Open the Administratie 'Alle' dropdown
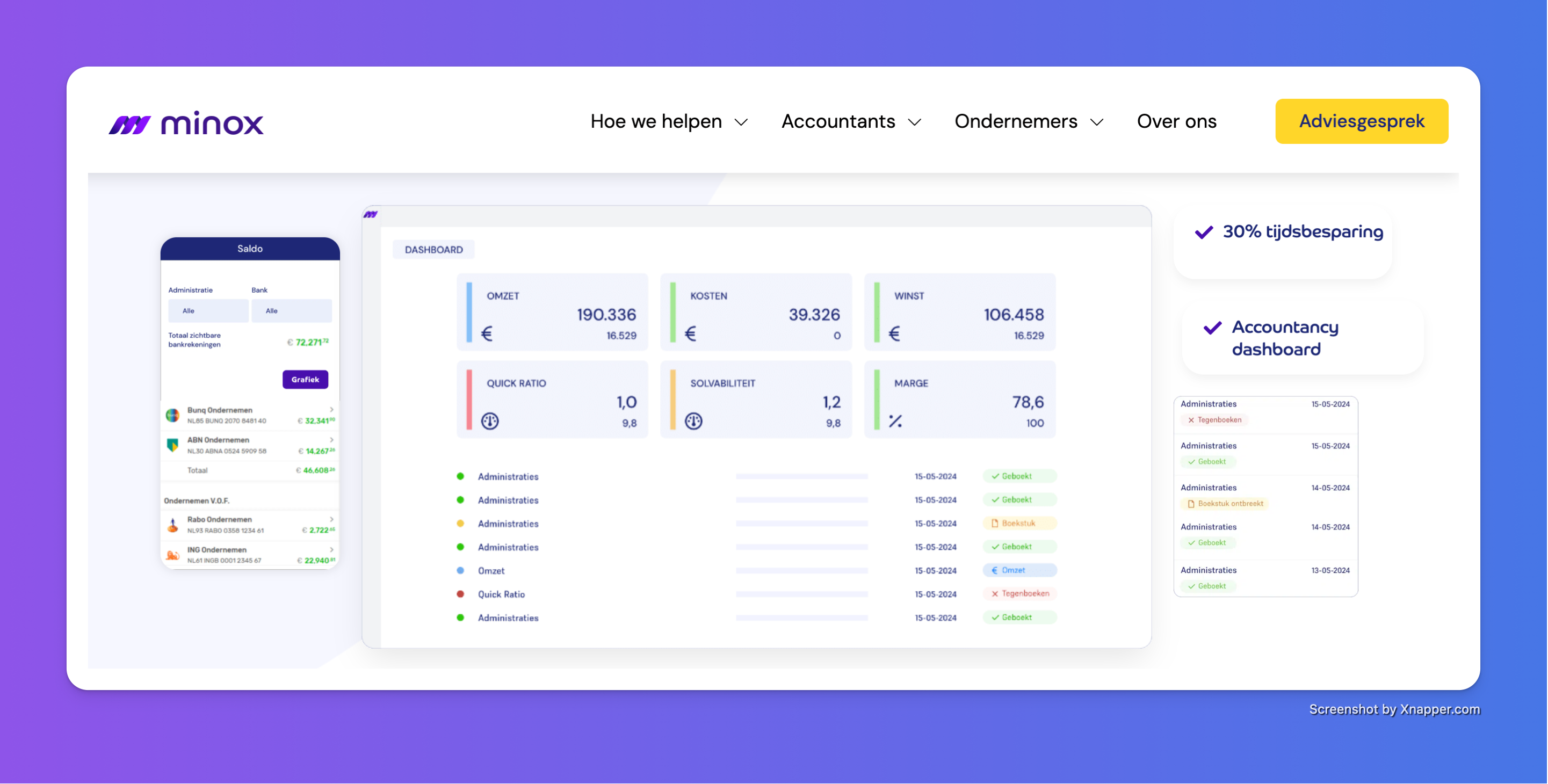This screenshot has height=784, width=1548. [208, 310]
